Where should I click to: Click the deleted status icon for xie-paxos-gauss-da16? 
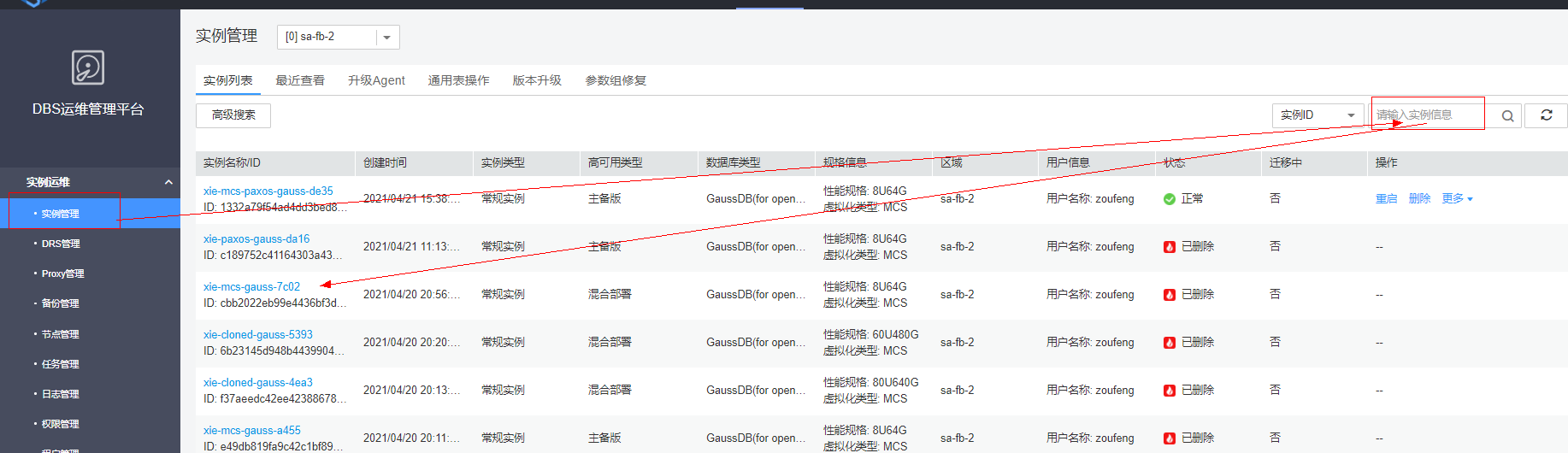[1170, 247]
